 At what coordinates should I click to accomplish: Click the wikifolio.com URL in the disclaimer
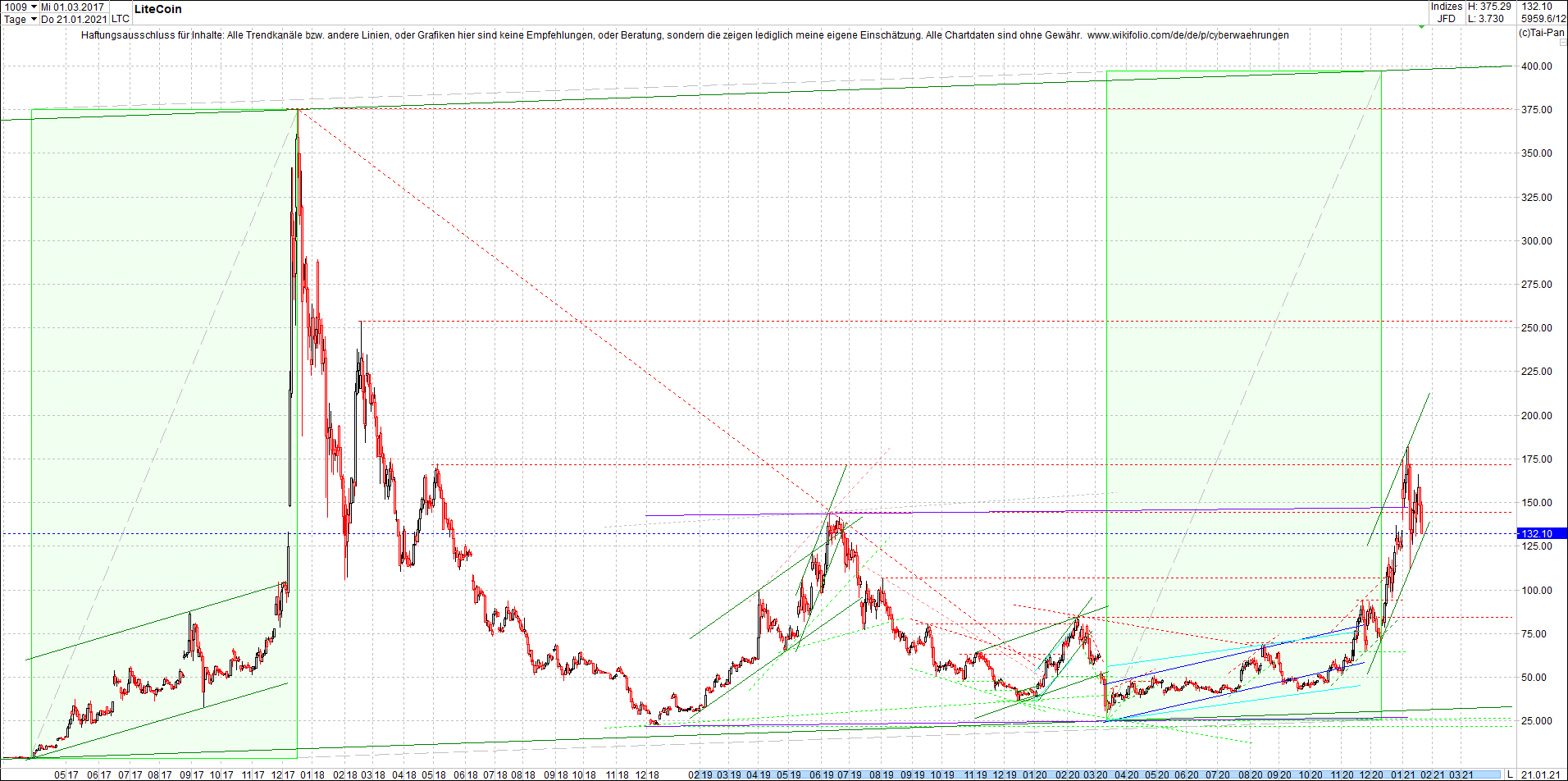[x=1187, y=35]
